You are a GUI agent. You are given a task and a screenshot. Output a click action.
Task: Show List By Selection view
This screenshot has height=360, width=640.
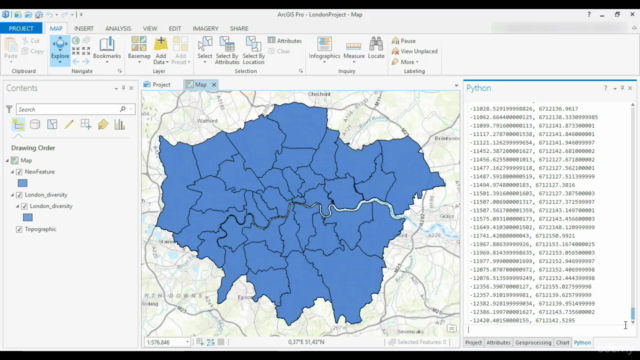coord(52,124)
